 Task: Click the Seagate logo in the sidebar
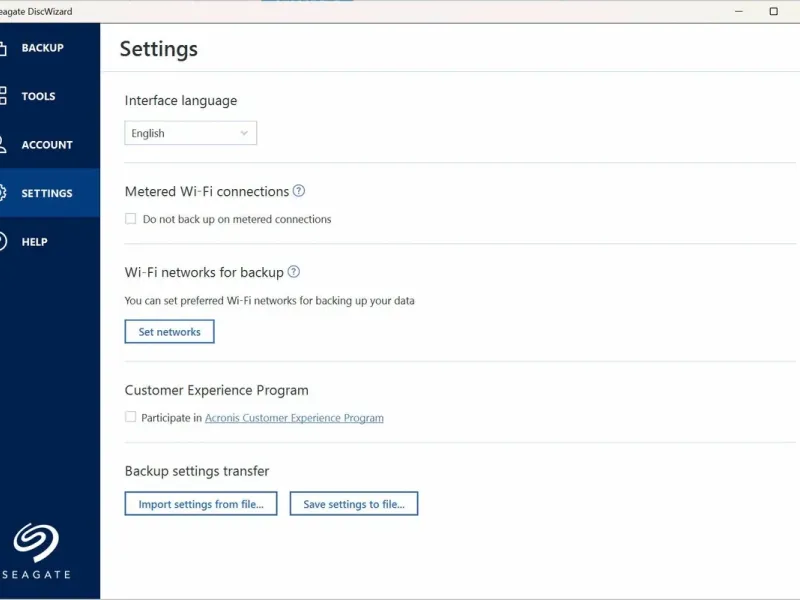[x=36, y=543]
